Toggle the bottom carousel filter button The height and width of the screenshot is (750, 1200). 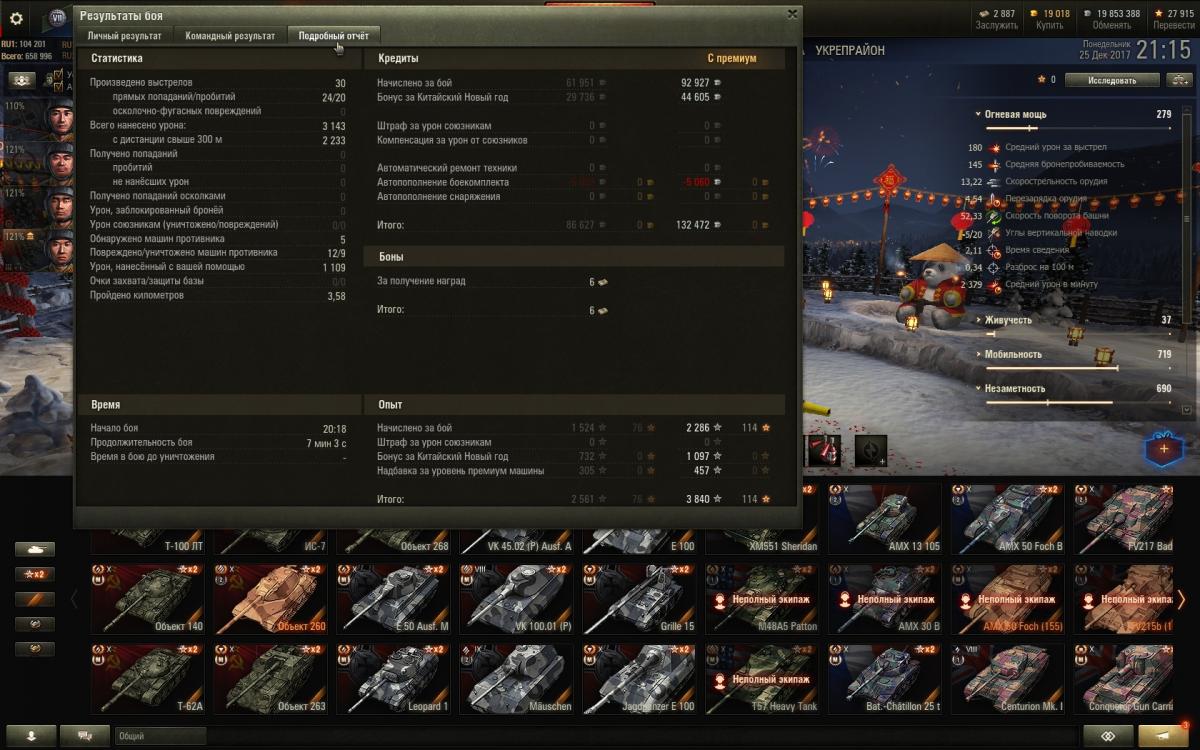click(x=35, y=649)
